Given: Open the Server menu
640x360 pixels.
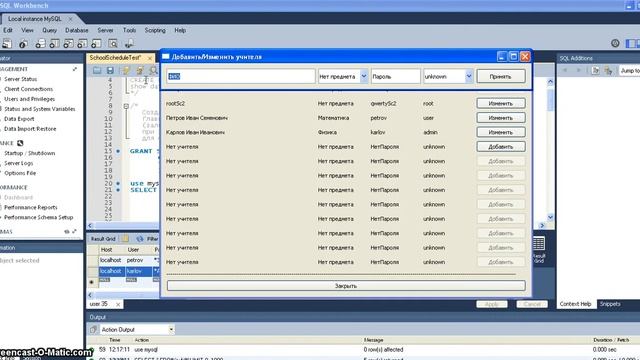Looking at the screenshot, I should [105, 30].
